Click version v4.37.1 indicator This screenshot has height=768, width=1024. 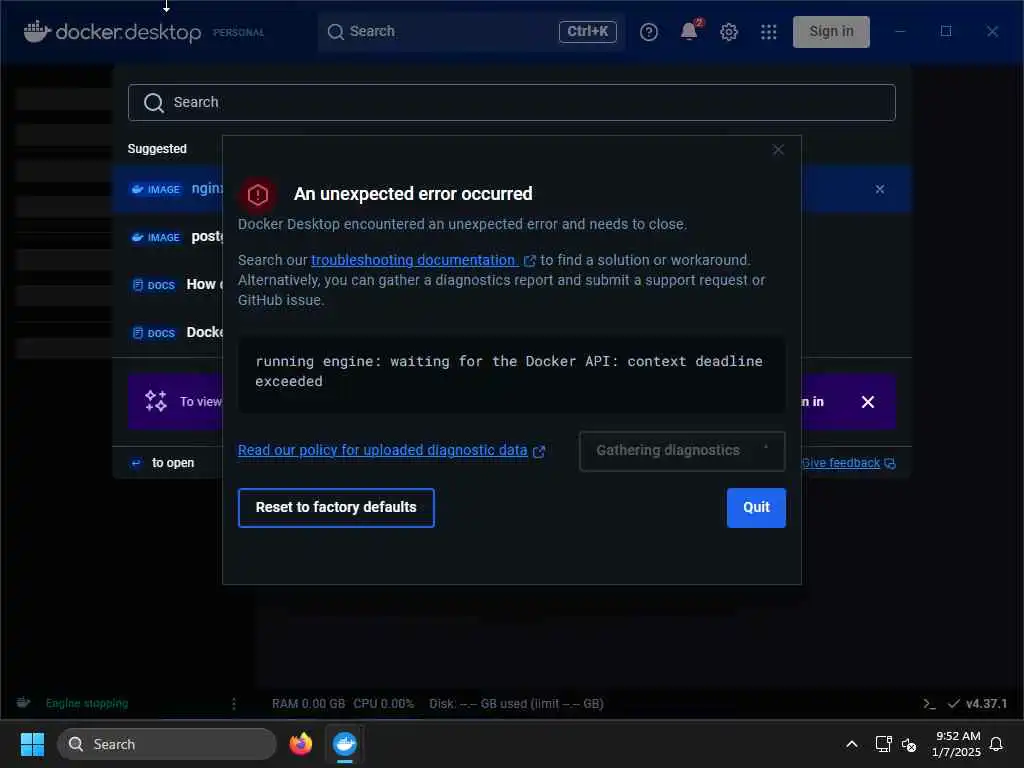pyautogui.click(x=978, y=703)
